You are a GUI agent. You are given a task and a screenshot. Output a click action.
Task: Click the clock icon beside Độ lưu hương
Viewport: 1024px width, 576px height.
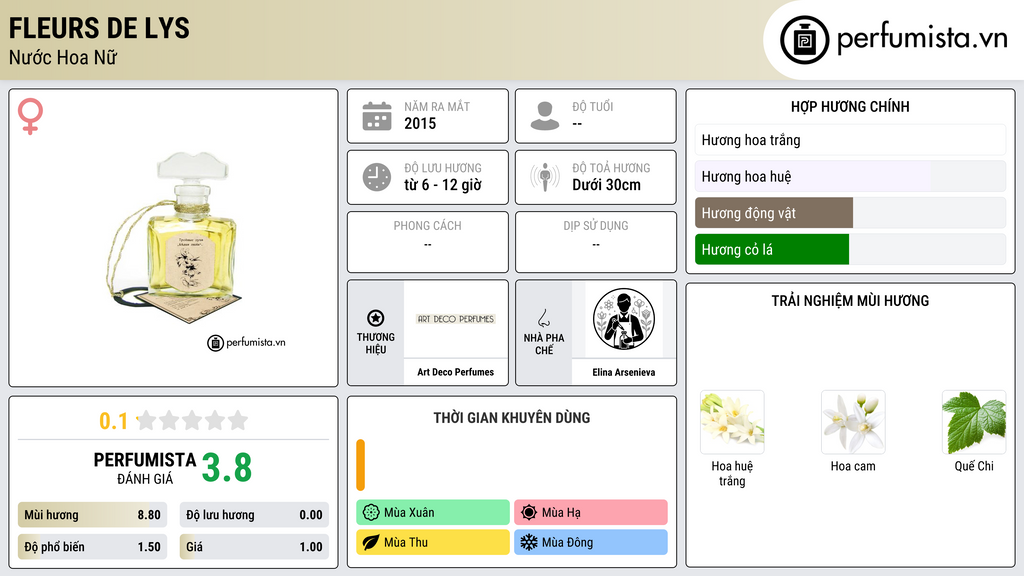pyautogui.click(x=377, y=177)
